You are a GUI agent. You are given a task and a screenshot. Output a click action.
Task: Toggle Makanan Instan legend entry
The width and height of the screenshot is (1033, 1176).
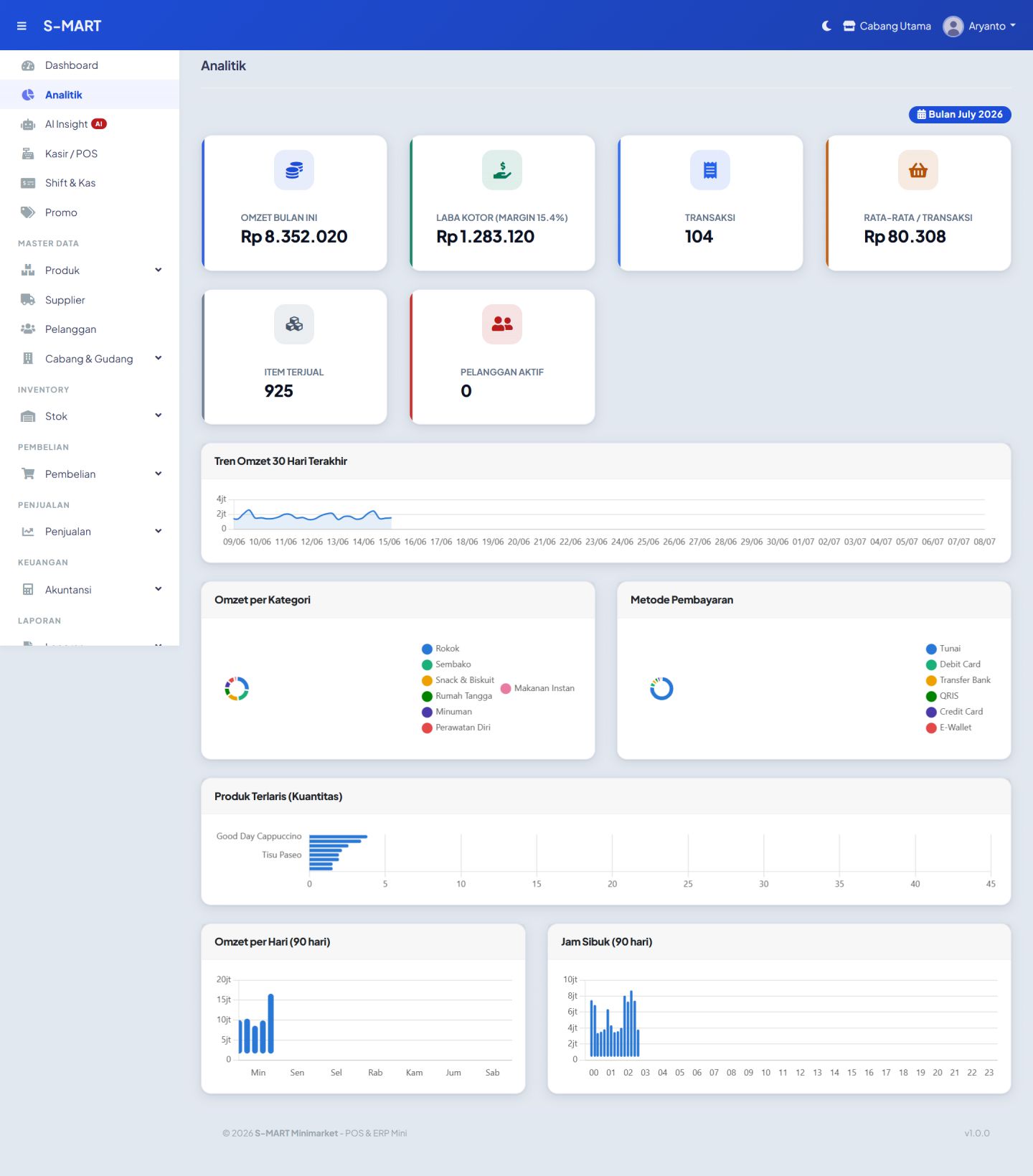pyautogui.click(x=537, y=688)
